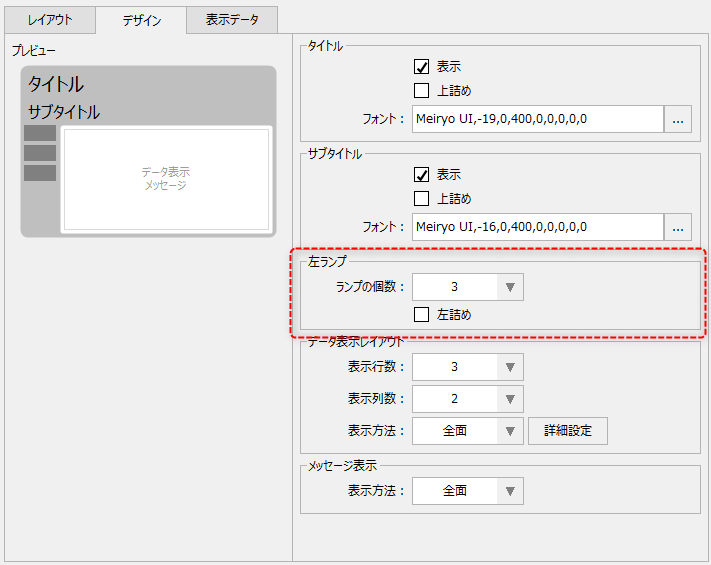711x565 pixels.
Task: Toggle the 左詰め checkbox
Action: 421,314
